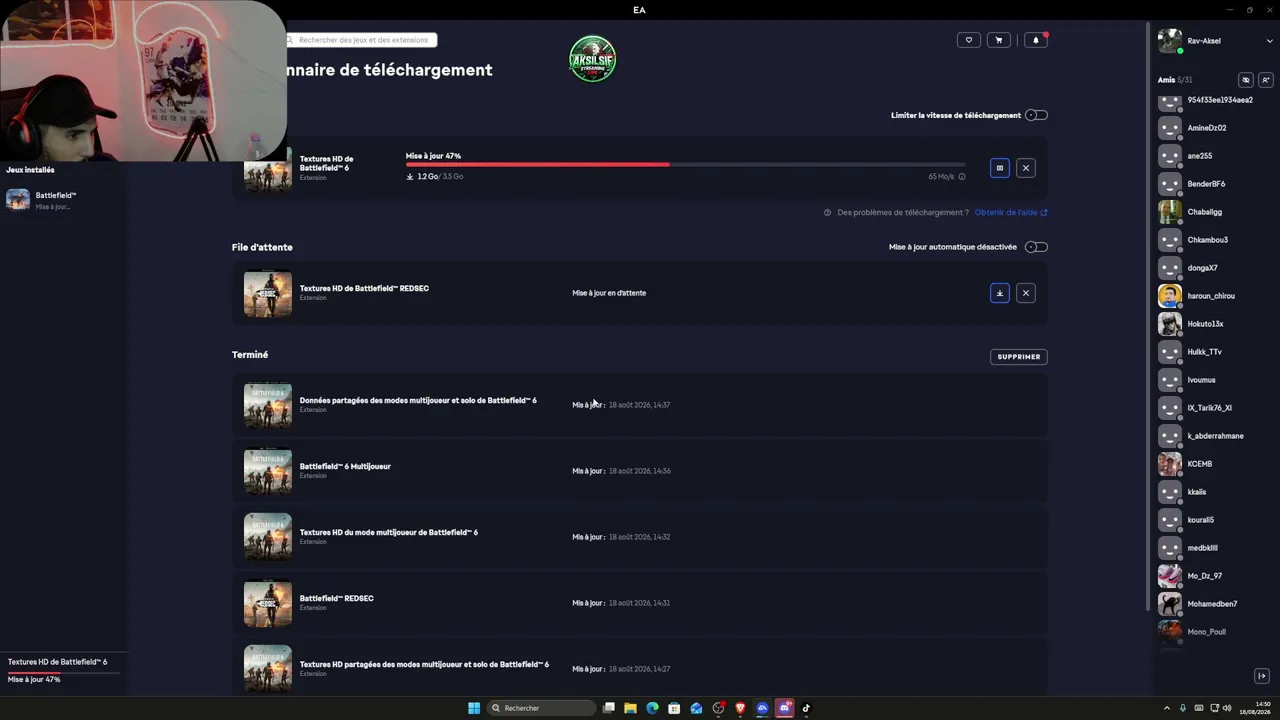Viewport: 1280px width, 720px height.
Task: Open Microsoft Edge from the taskbar
Action: coord(652,708)
